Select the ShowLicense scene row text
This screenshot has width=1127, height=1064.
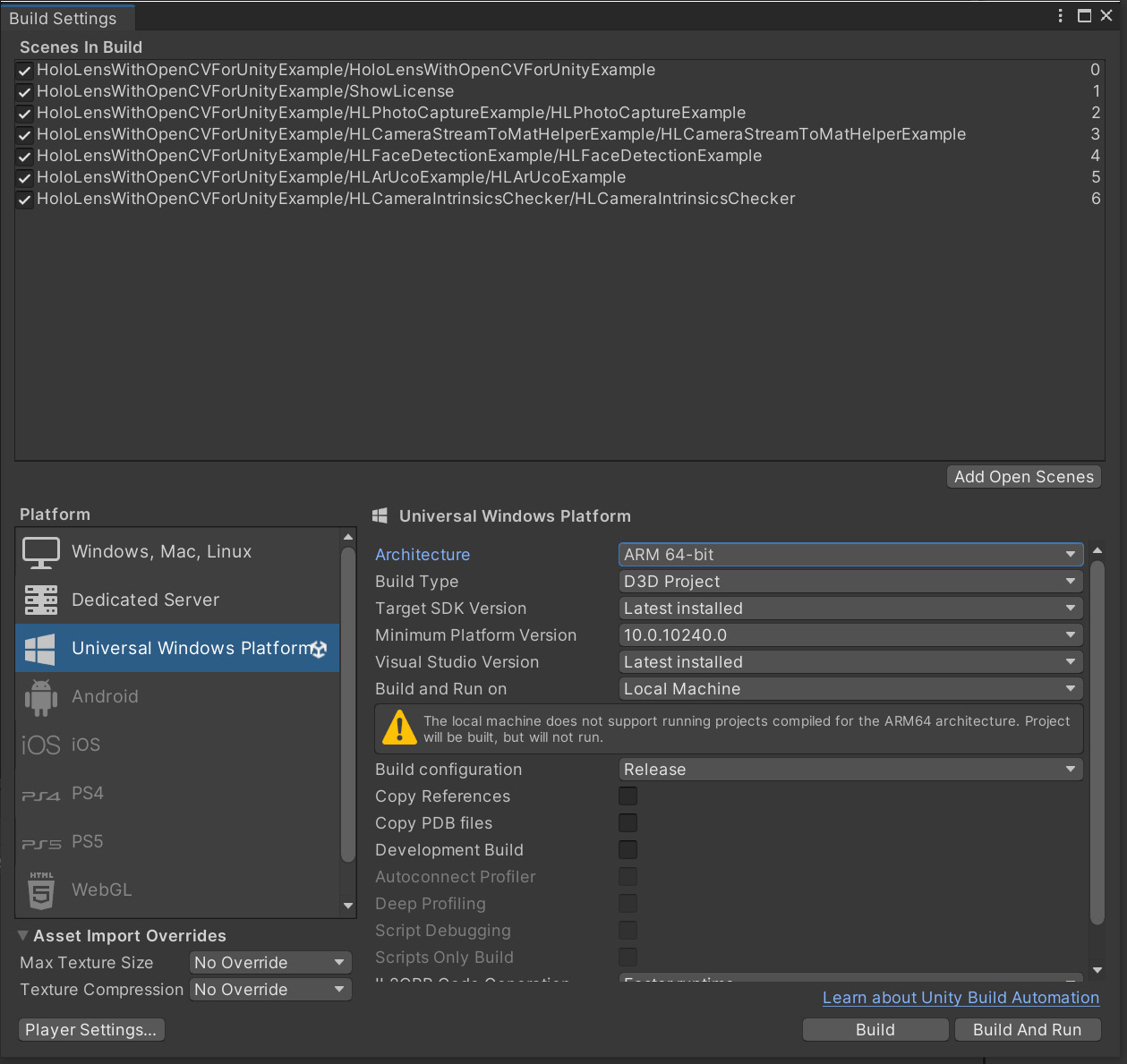point(245,91)
